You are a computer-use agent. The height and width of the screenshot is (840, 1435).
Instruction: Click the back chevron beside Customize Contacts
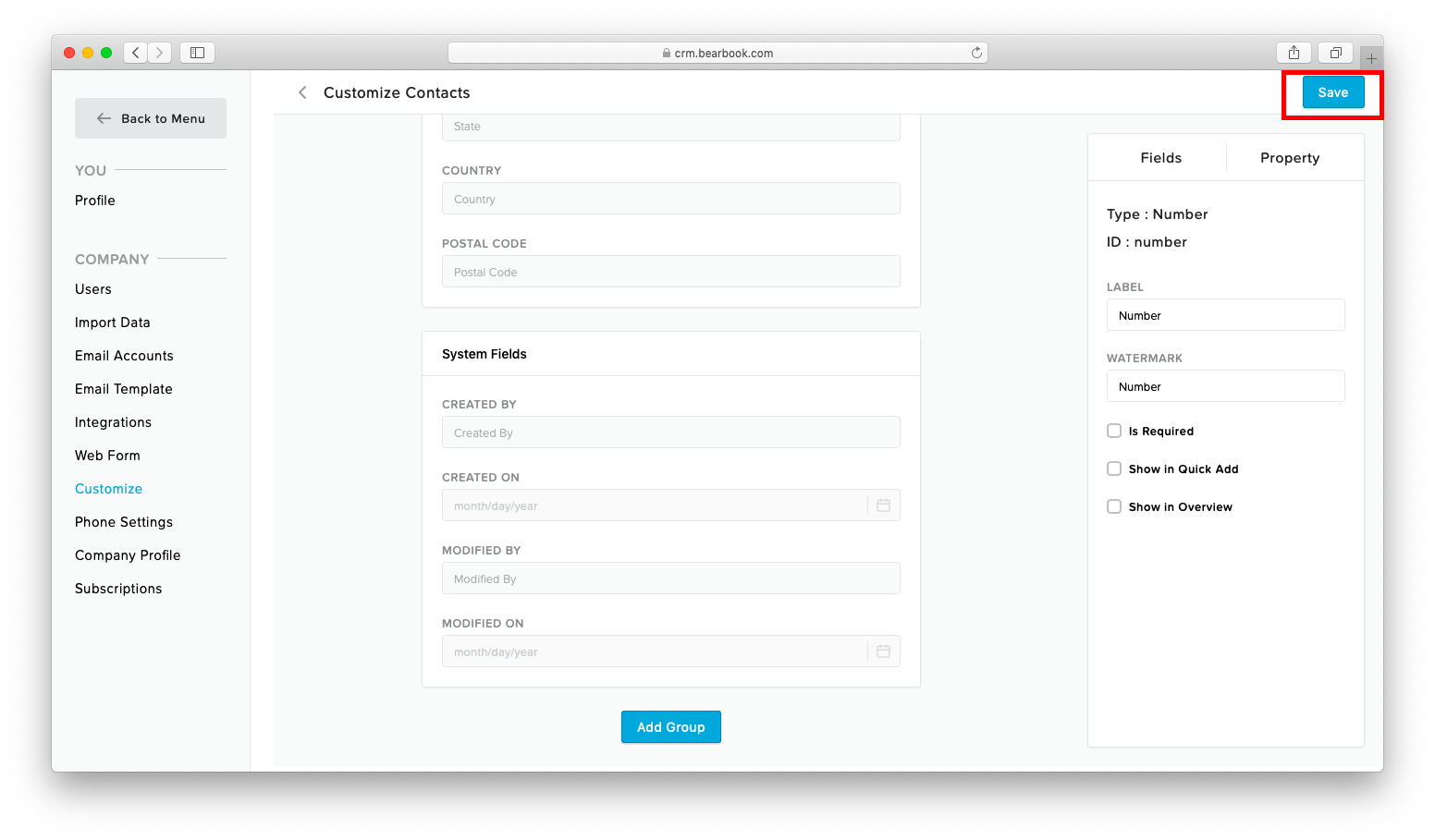pos(302,92)
